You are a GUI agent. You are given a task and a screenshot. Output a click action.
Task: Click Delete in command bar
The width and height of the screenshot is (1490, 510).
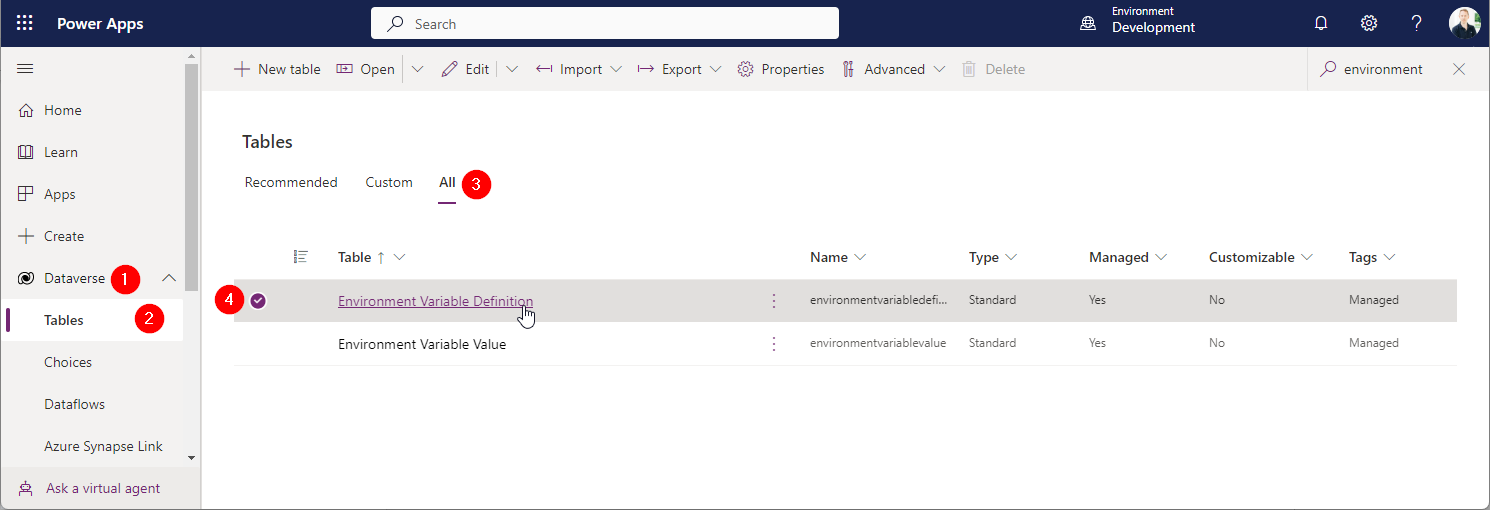click(x=994, y=69)
